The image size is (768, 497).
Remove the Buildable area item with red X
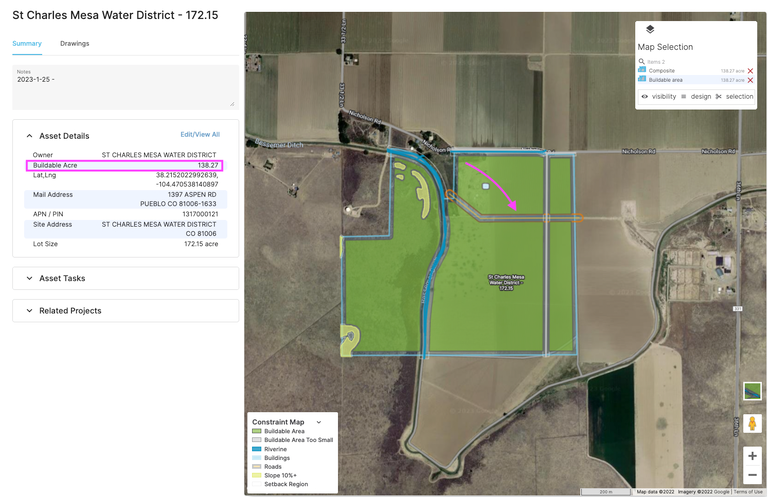click(750, 80)
